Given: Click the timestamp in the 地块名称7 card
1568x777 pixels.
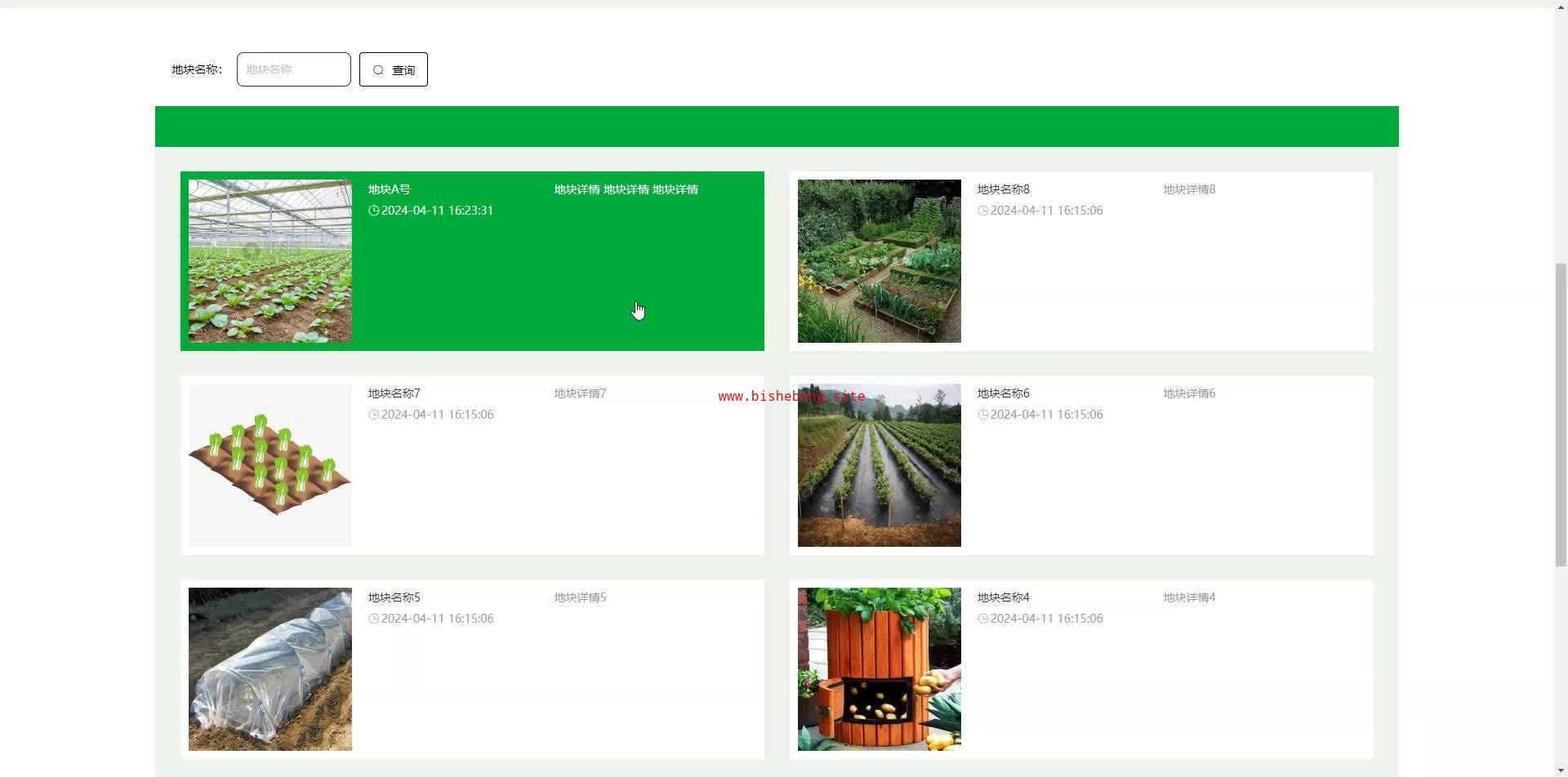Looking at the screenshot, I should 438,415.
